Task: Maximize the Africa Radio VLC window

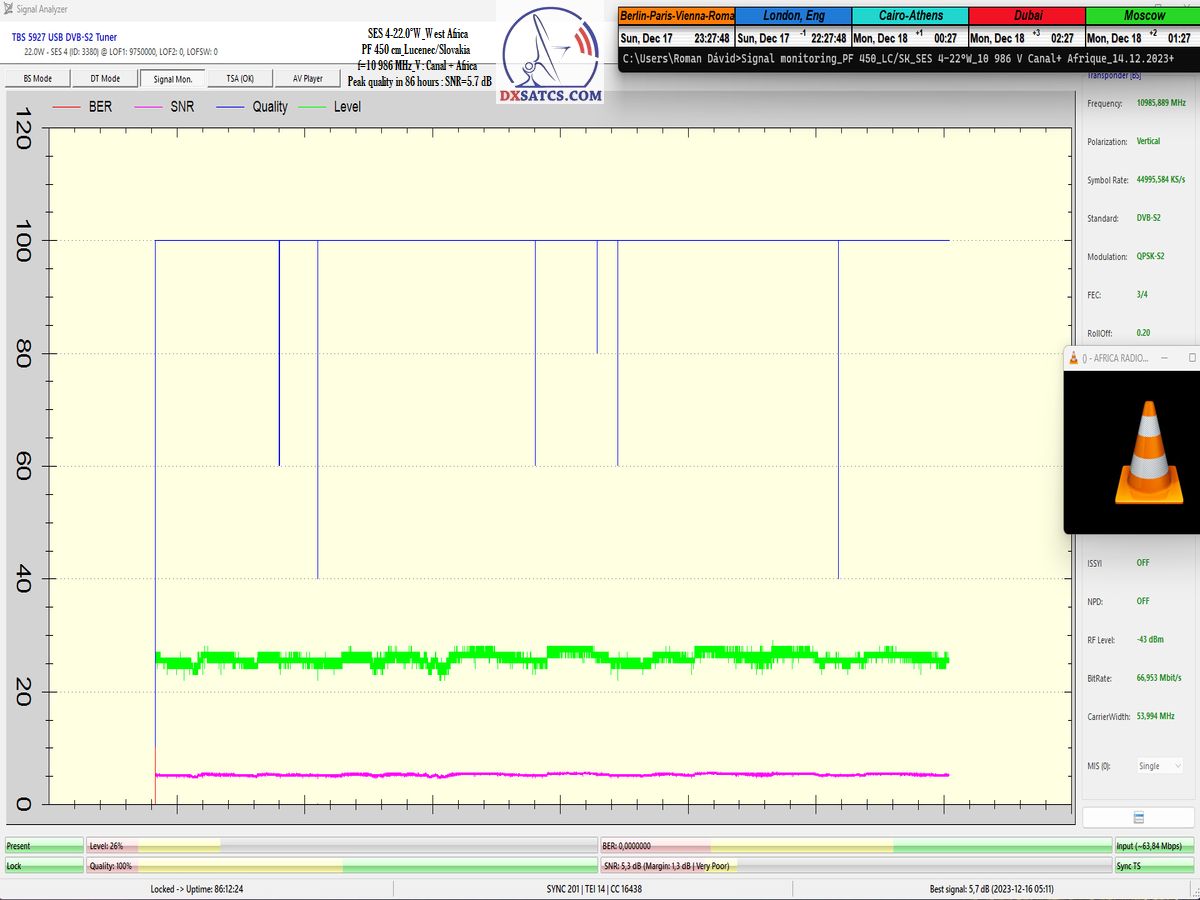Action: pos(1191,357)
